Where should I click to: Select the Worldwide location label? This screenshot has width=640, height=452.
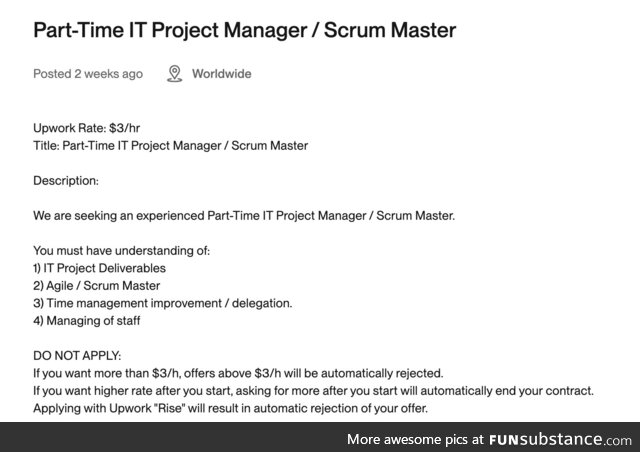[222, 74]
